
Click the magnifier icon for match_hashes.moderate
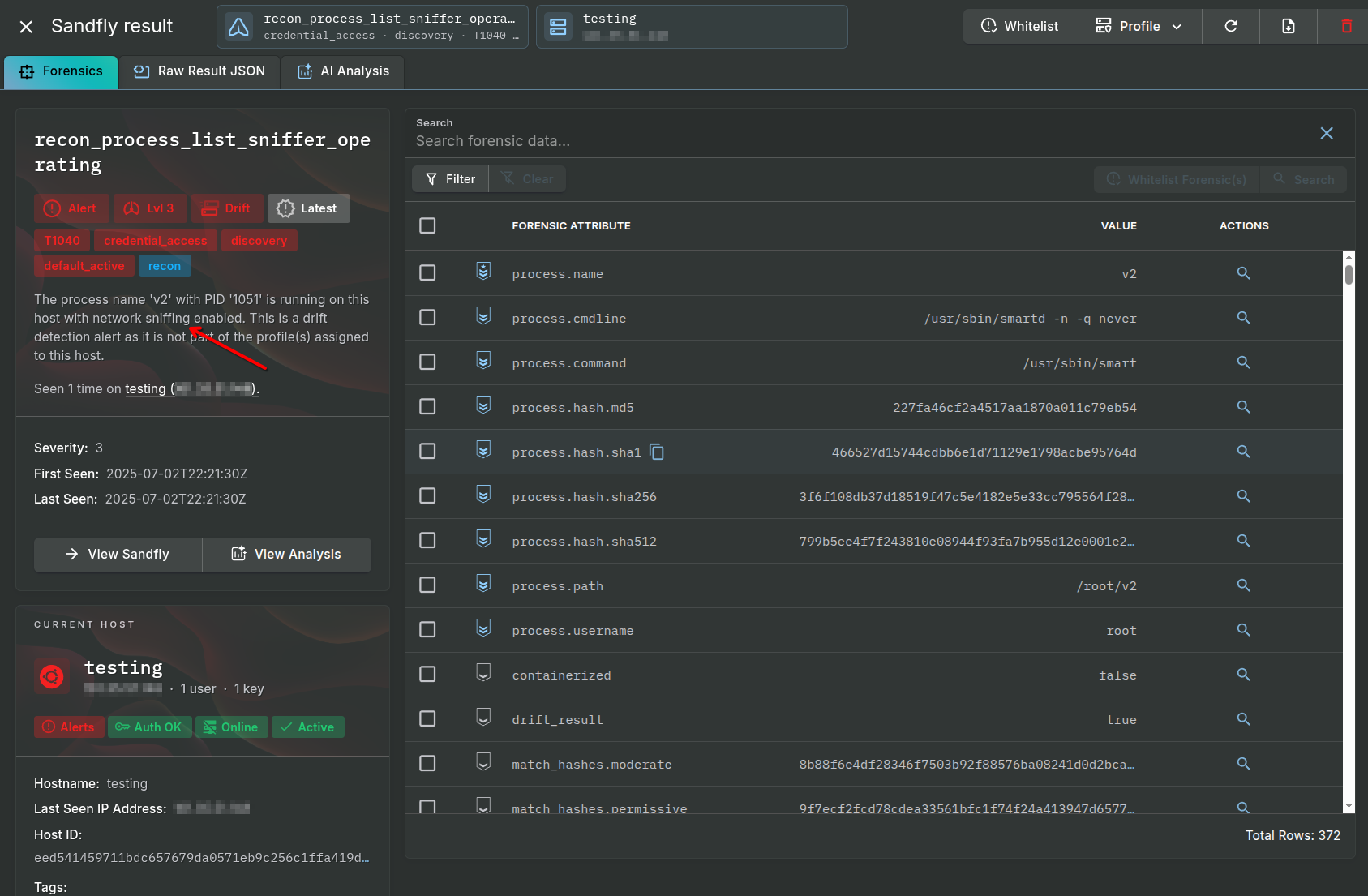1243,764
